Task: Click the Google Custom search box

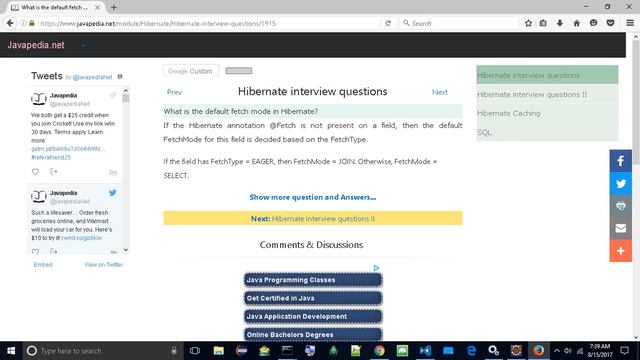Action: 191,71
